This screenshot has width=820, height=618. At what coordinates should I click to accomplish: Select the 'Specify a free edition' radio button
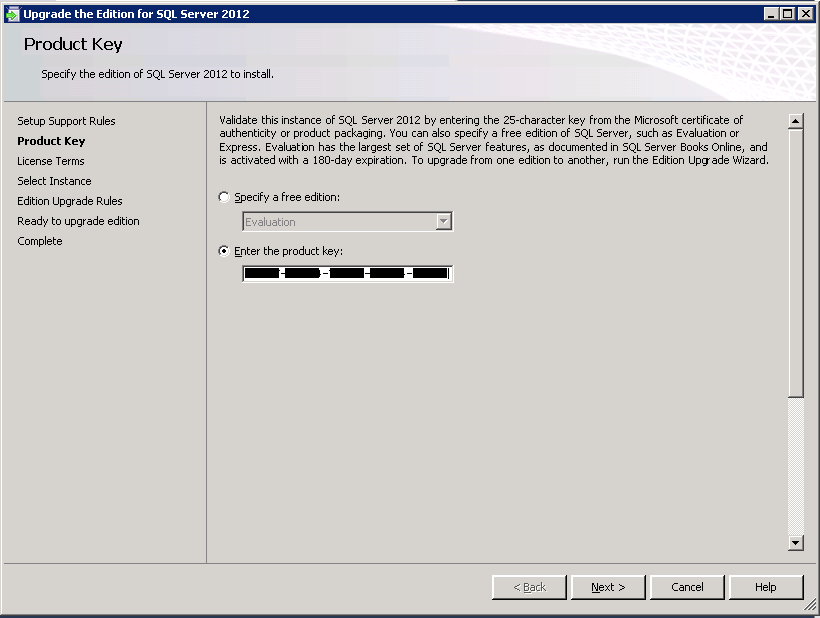coord(224,197)
